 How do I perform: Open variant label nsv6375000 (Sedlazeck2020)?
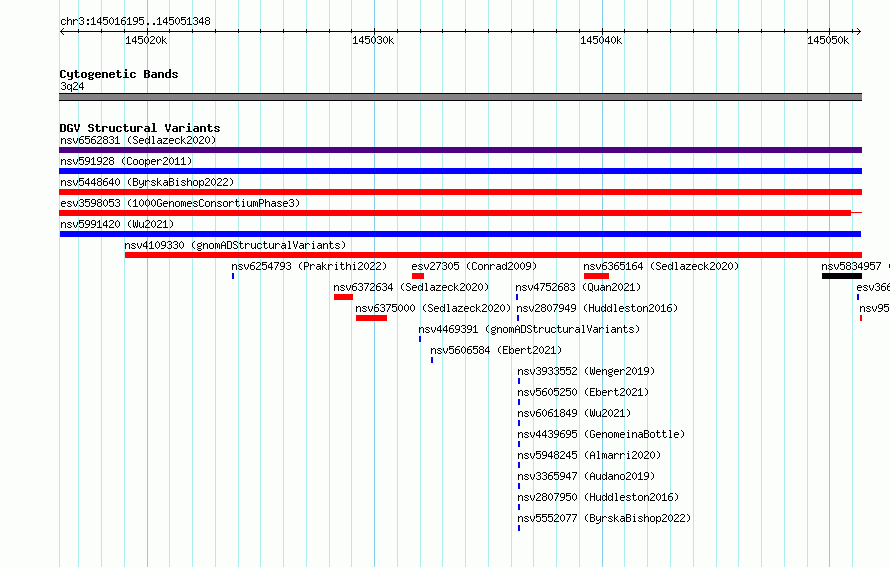pos(433,308)
